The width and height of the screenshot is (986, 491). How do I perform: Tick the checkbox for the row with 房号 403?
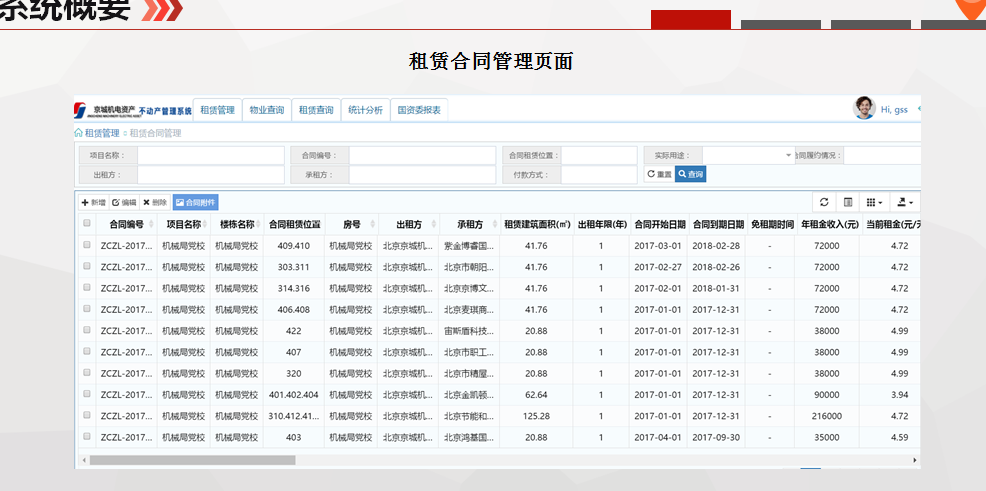pos(87,437)
